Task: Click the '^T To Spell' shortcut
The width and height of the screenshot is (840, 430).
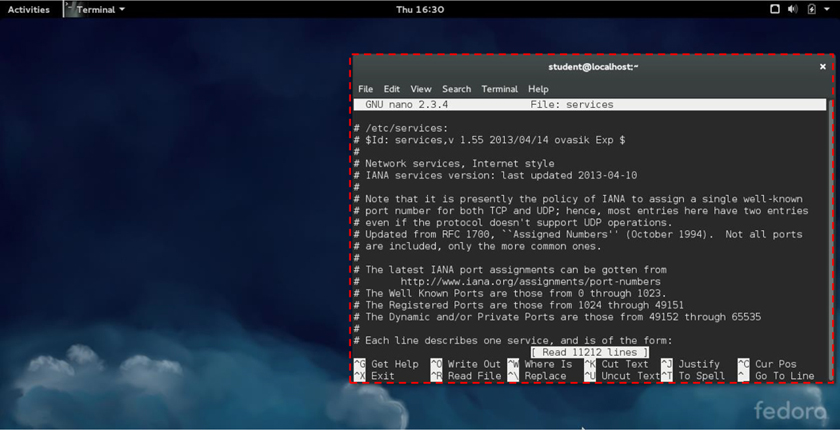Action: pos(693,376)
